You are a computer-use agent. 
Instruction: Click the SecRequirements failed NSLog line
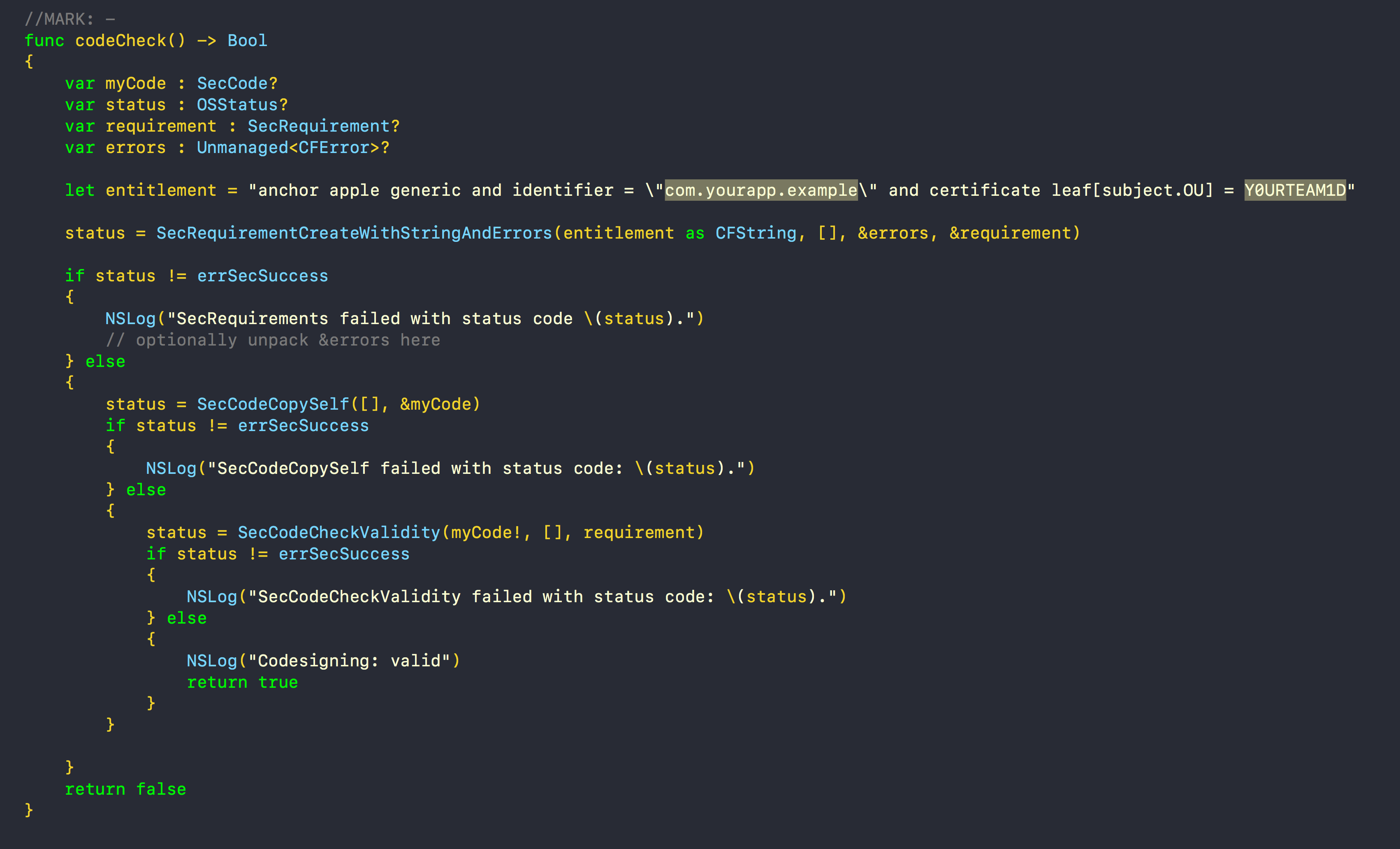coord(398,318)
